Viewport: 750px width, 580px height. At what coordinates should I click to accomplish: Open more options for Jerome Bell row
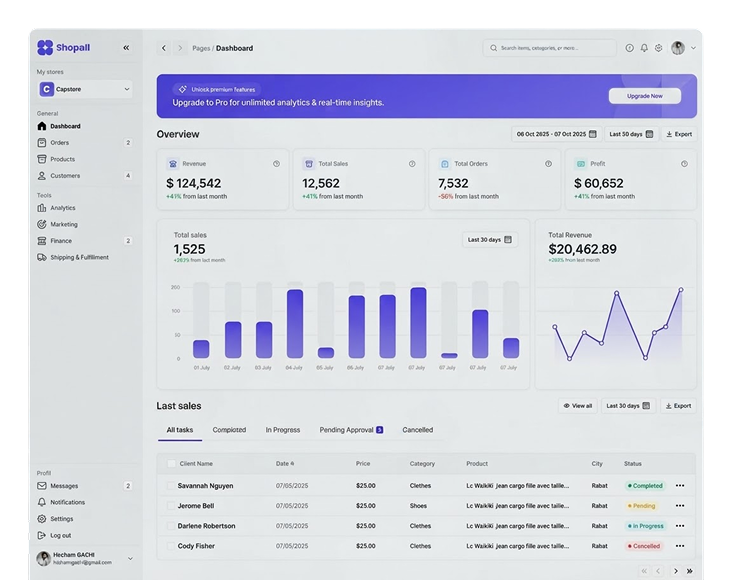click(x=680, y=506)
